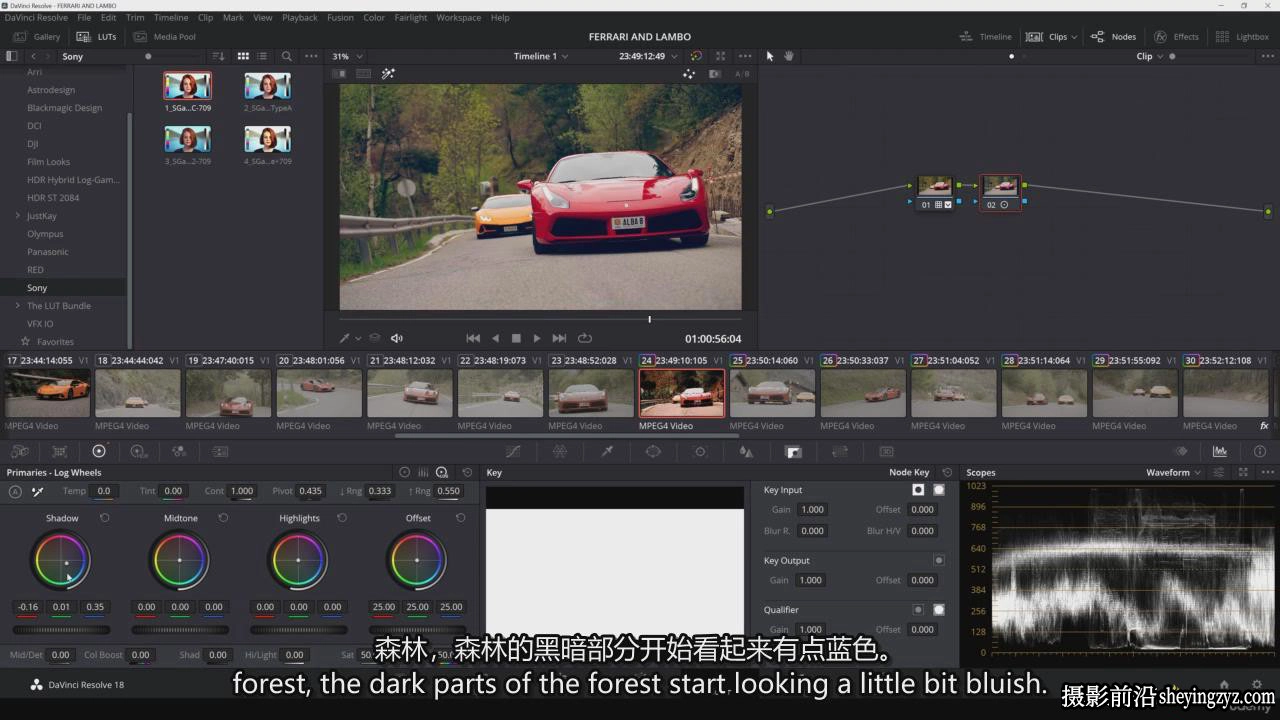Screen dimensions: 1280x720
Task: Open the node editor Clip dropdown
Action: [x=1149, y=57]
